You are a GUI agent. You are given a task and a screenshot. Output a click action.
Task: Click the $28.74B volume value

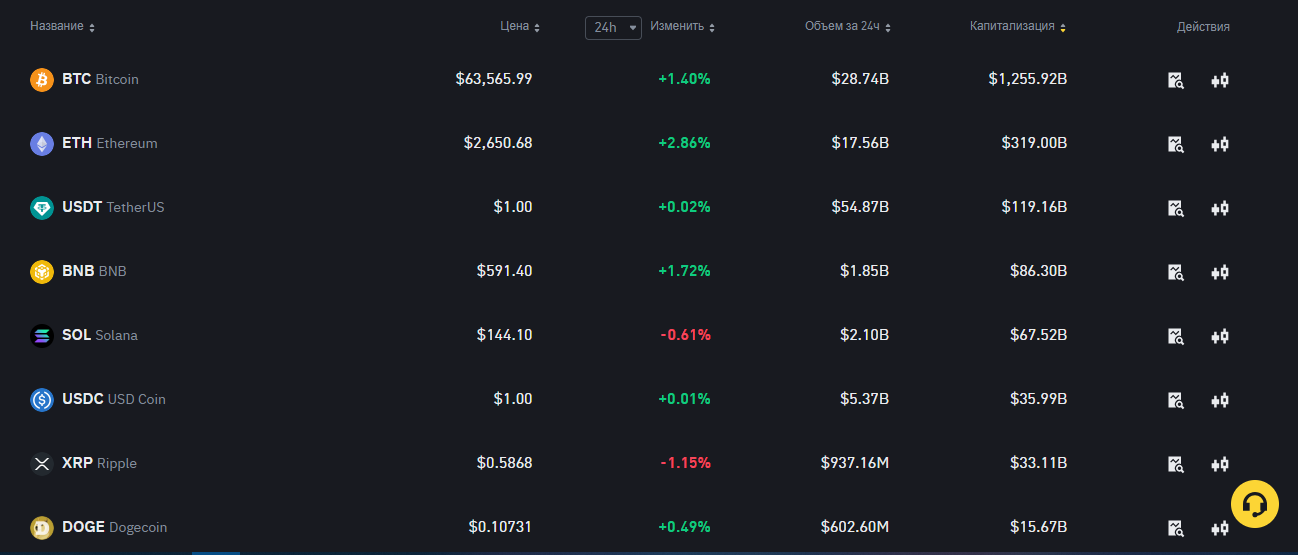860,79
